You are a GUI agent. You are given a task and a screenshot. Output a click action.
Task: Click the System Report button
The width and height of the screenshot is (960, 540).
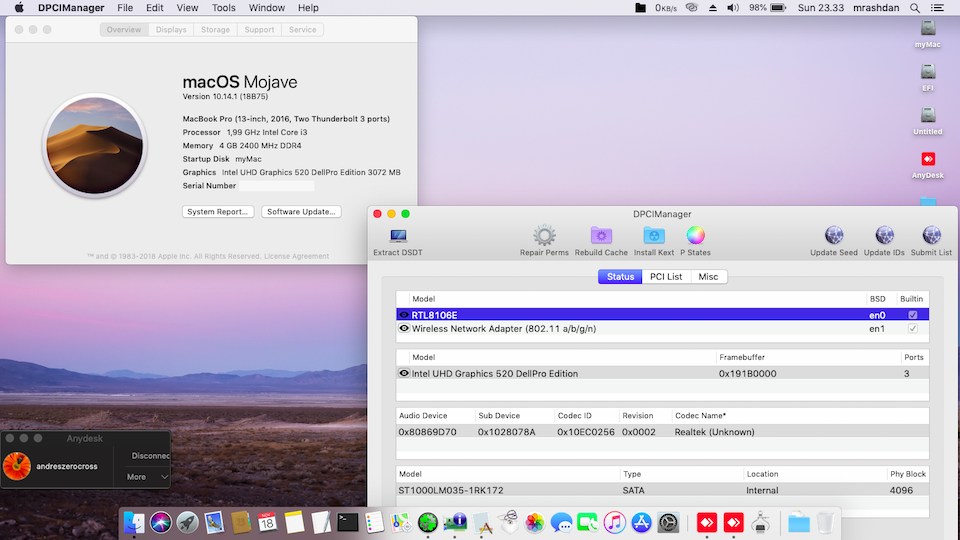217,212
